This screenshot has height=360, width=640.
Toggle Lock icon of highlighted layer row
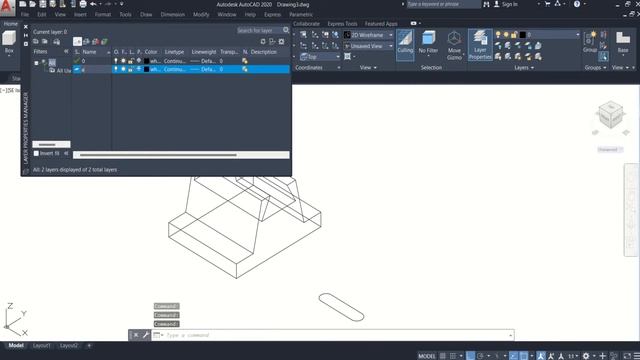pyautogui.click(x=131, y=69)
